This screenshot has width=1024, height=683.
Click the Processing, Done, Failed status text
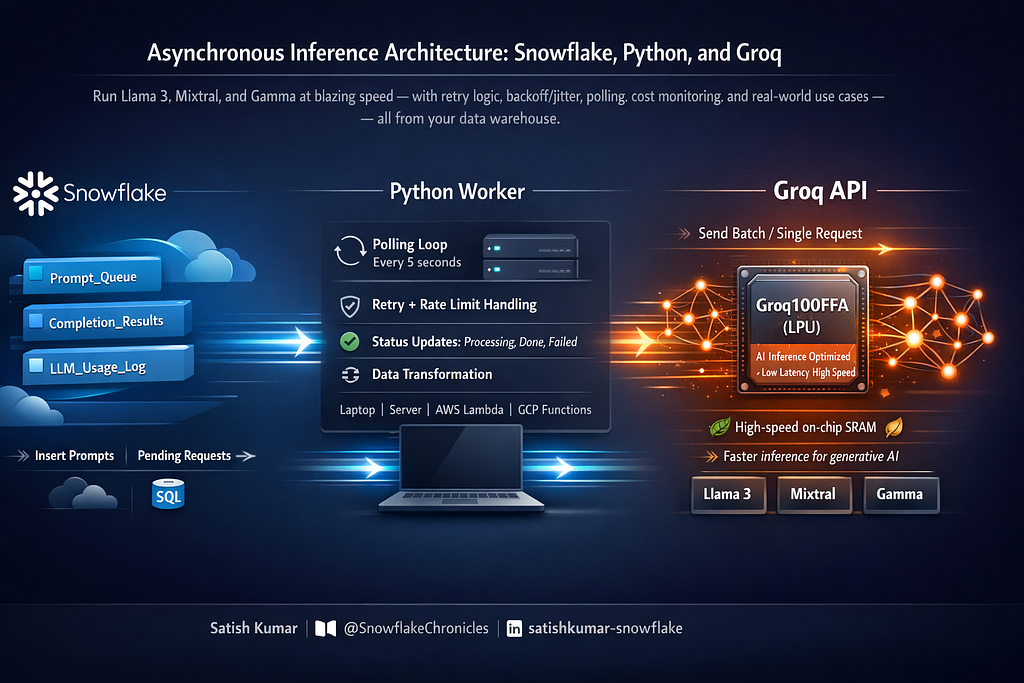520,342
